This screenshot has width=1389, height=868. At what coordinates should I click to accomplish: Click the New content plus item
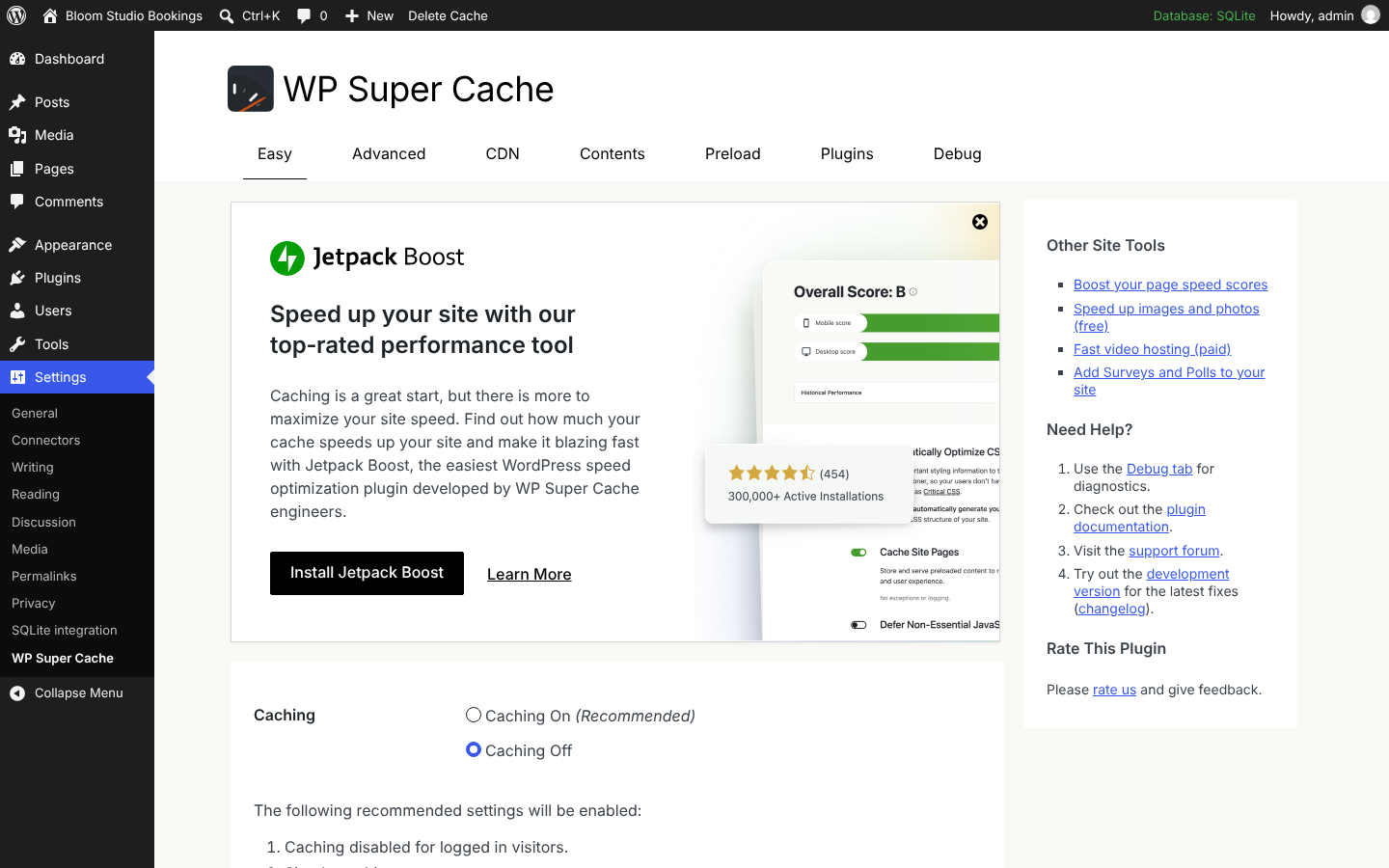368,15
